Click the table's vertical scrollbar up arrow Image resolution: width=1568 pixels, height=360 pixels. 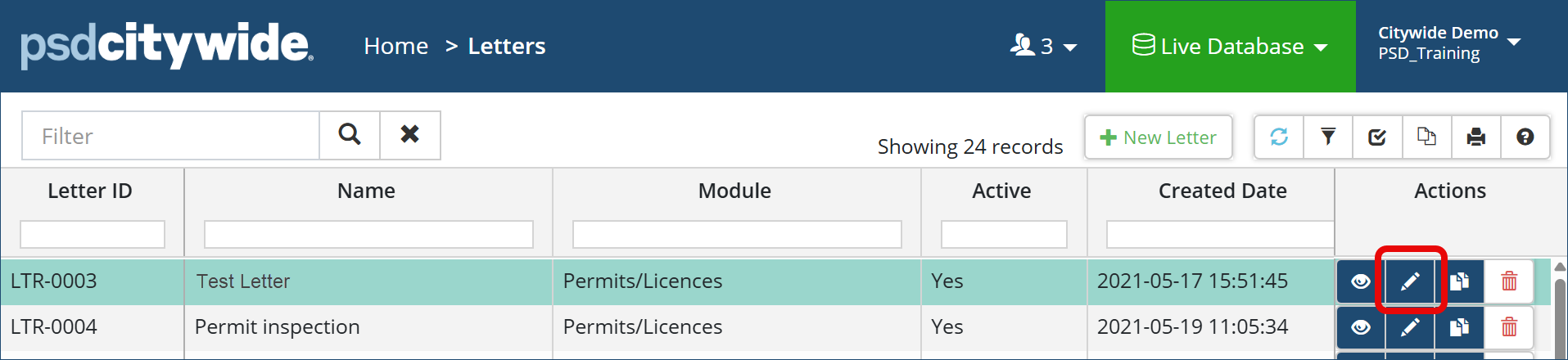pyautogui.click(x=1560, y=268)
